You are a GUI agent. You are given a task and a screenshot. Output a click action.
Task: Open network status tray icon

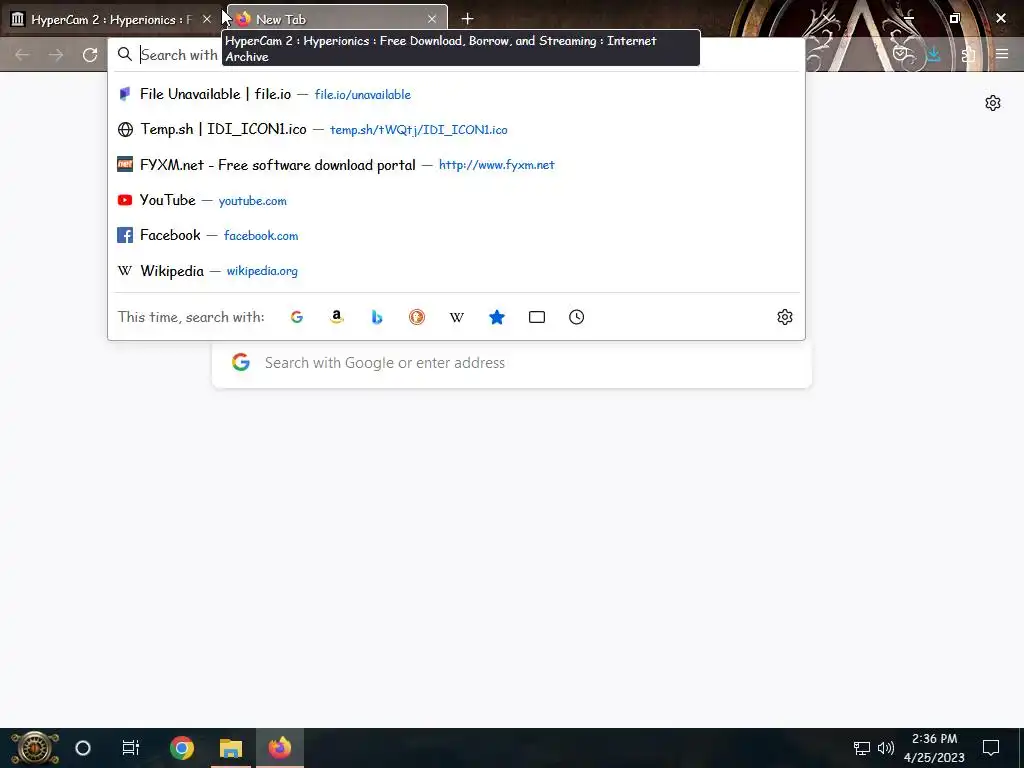pyautogui.click(x=862, y=748)
